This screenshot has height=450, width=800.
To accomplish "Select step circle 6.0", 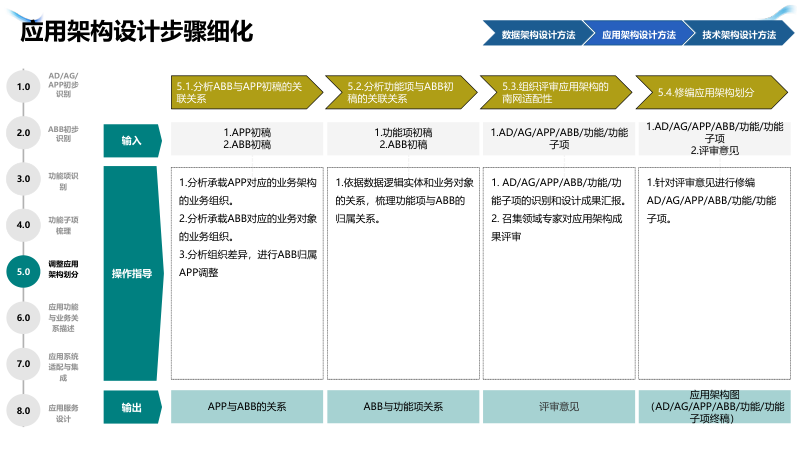I will [x=23, y=318].
